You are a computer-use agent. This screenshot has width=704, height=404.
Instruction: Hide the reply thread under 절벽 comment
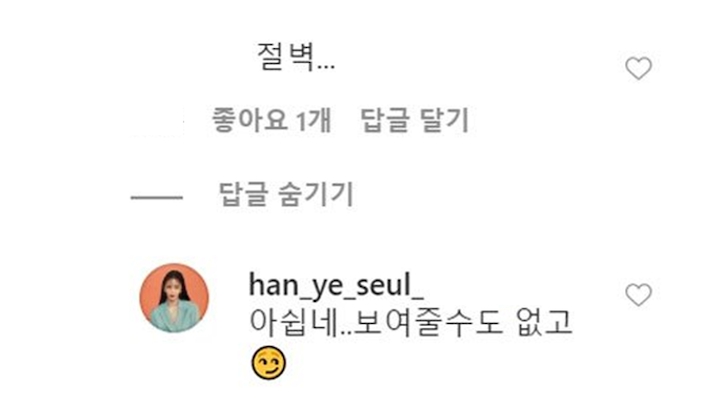pos(286,194)
